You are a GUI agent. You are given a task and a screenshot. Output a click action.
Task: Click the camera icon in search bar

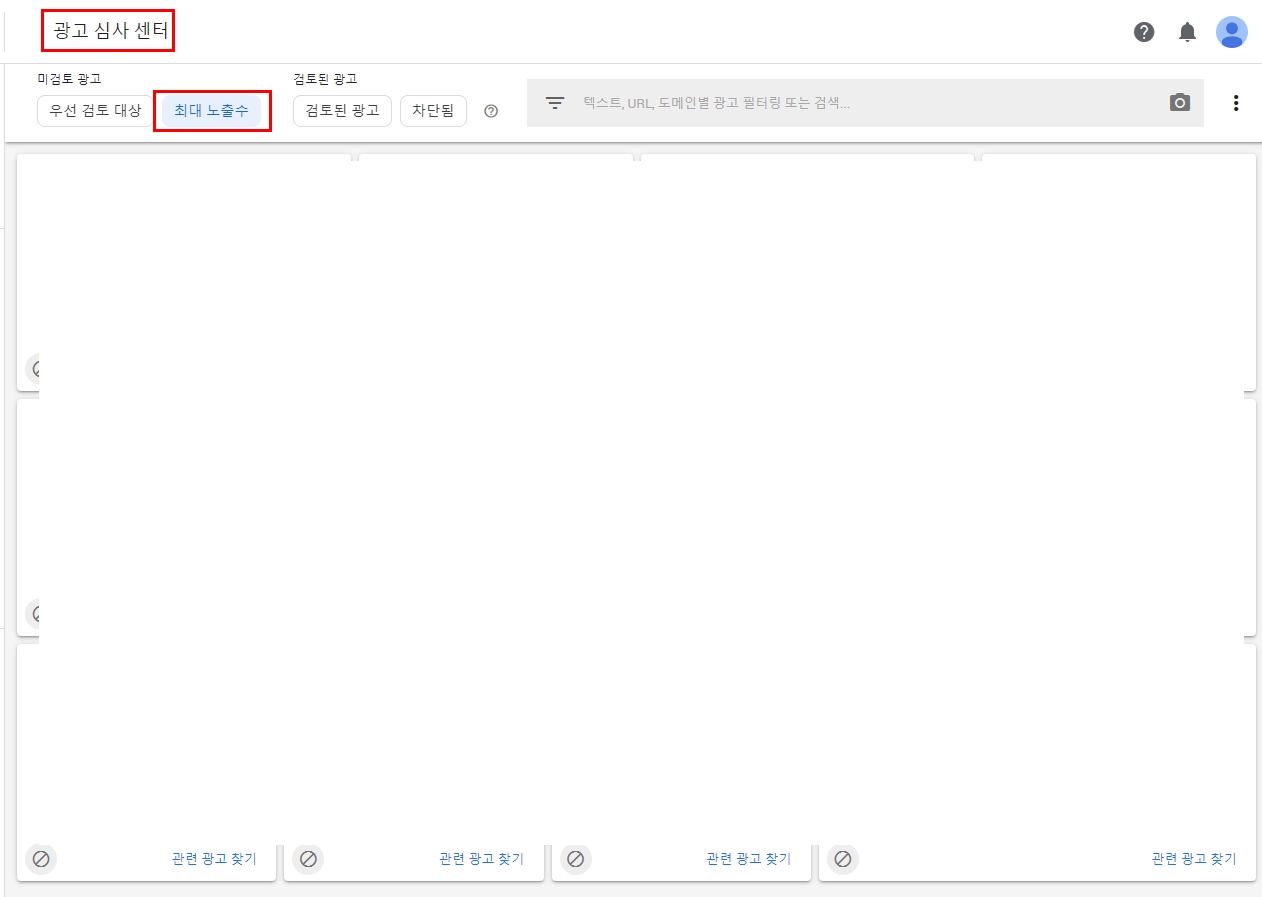pyautogui.click(x=1180, y=102)
